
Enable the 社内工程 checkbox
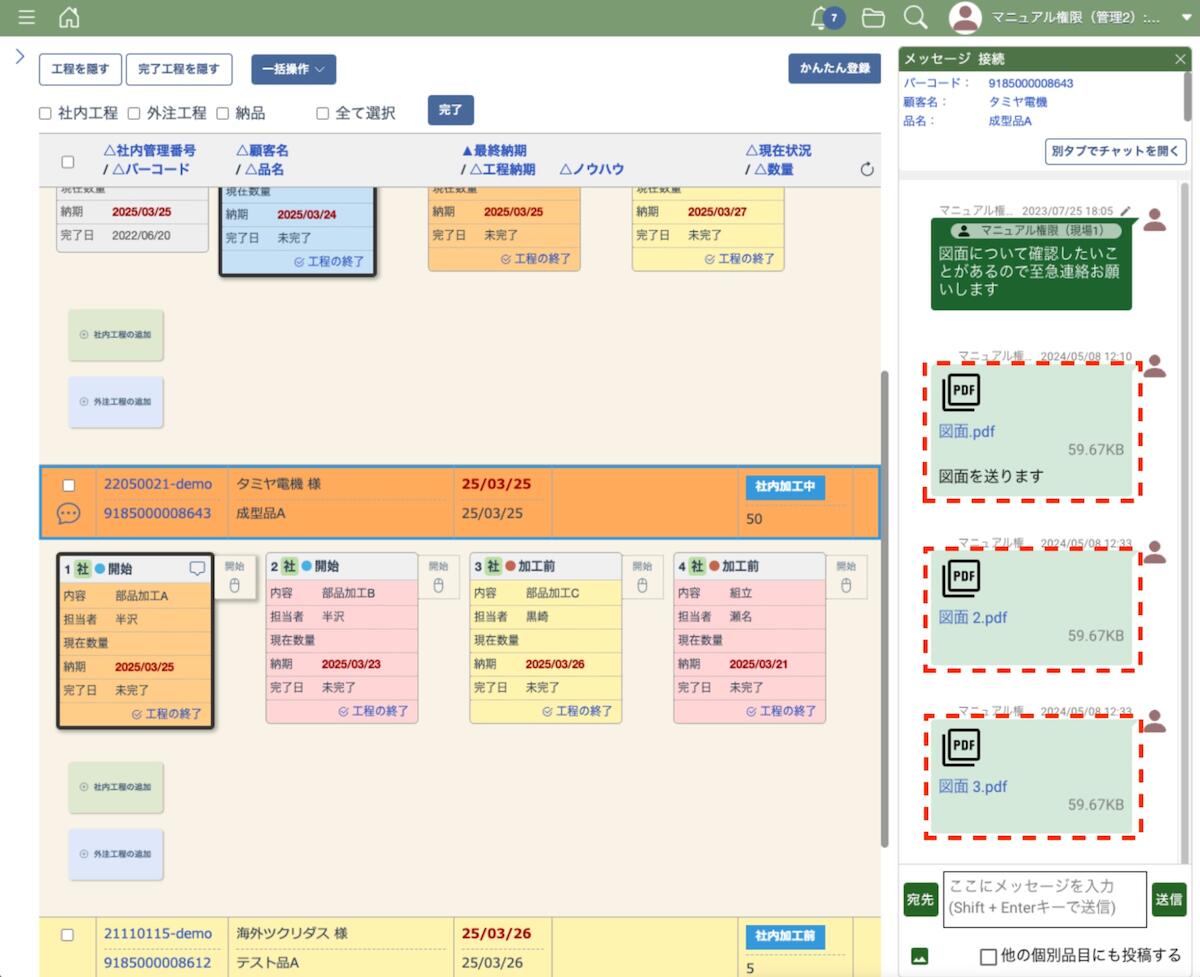(45, 113)
